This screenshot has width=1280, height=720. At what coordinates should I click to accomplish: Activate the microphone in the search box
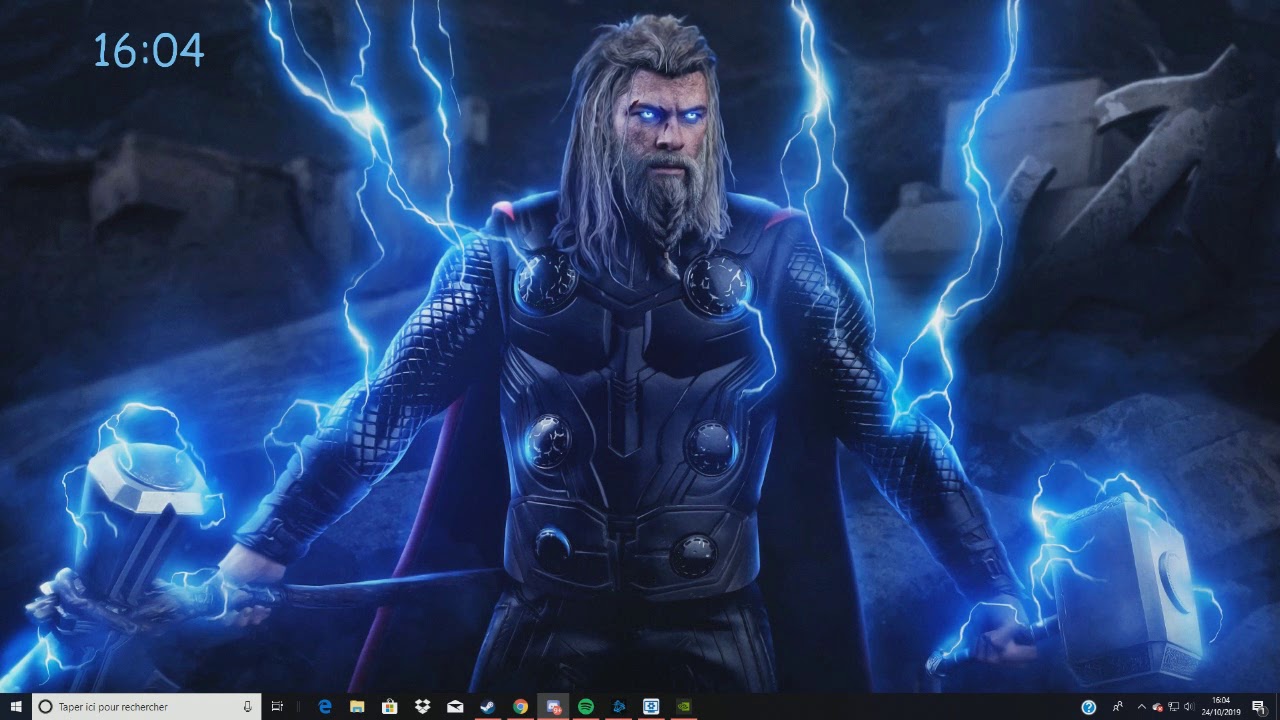coord(247,707)
